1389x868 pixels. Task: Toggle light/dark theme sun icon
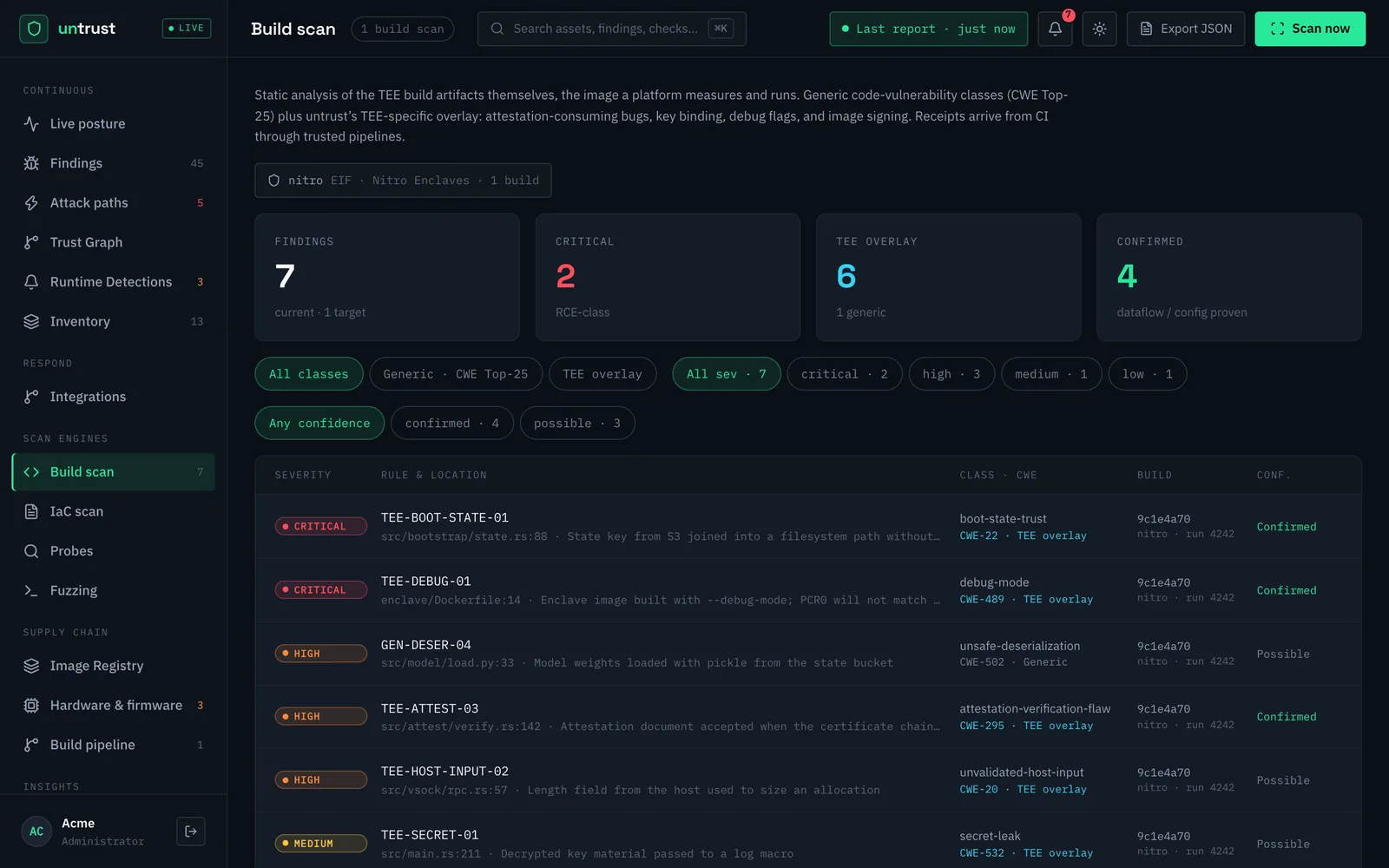point(1099,29)
